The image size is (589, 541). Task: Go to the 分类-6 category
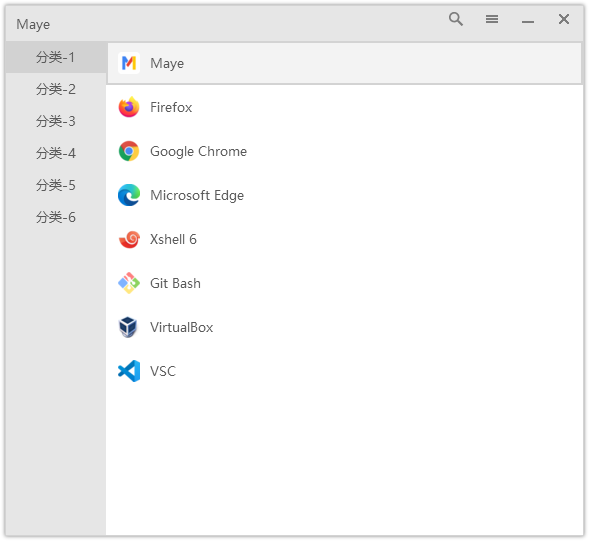(x=56, y=217)
